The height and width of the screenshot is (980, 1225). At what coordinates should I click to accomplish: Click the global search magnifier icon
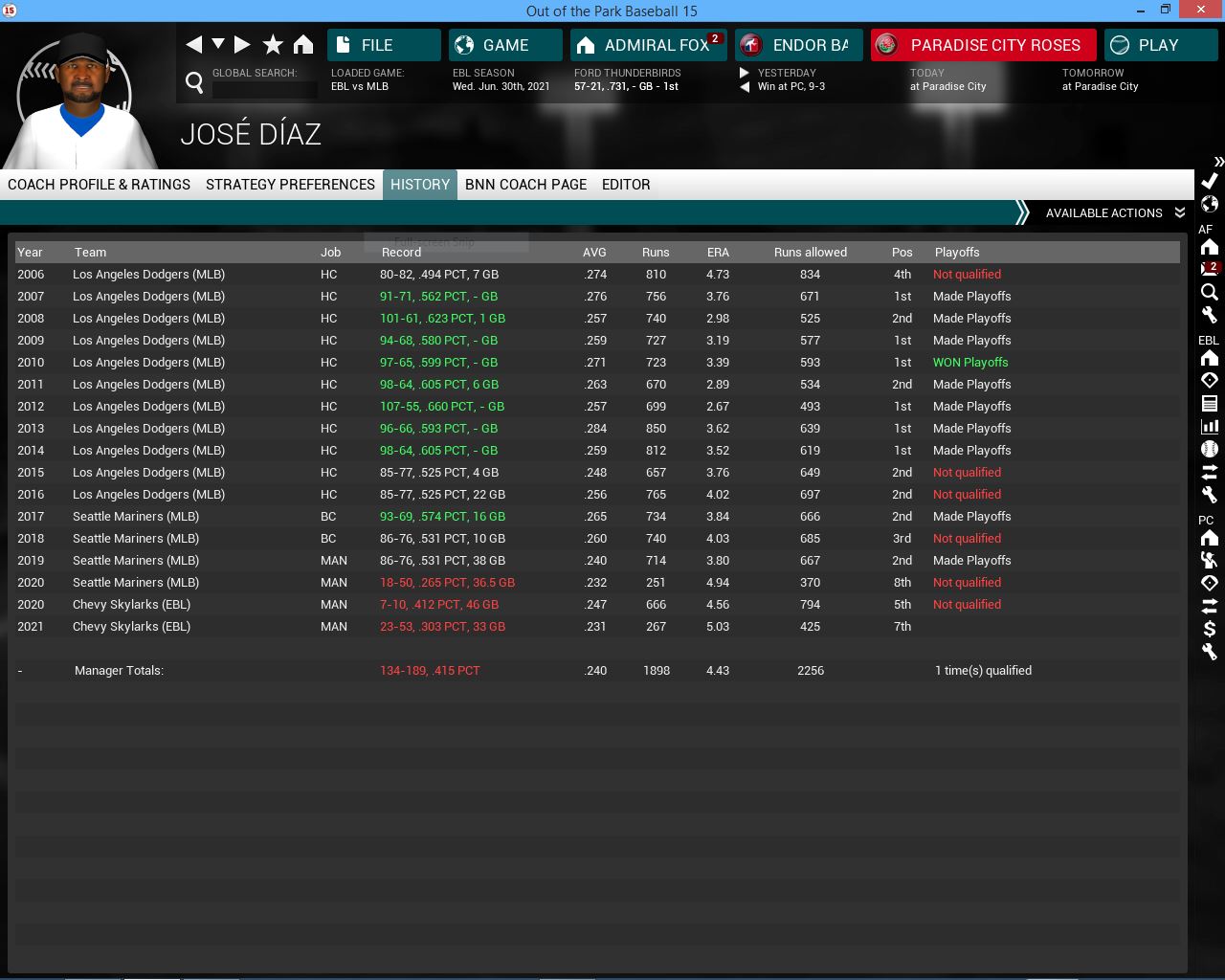[x=194, y=83]
